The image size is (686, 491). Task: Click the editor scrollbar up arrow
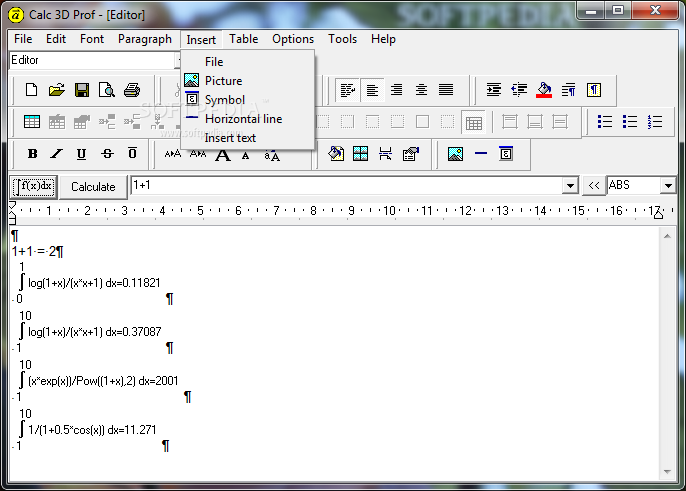(667, 236)
